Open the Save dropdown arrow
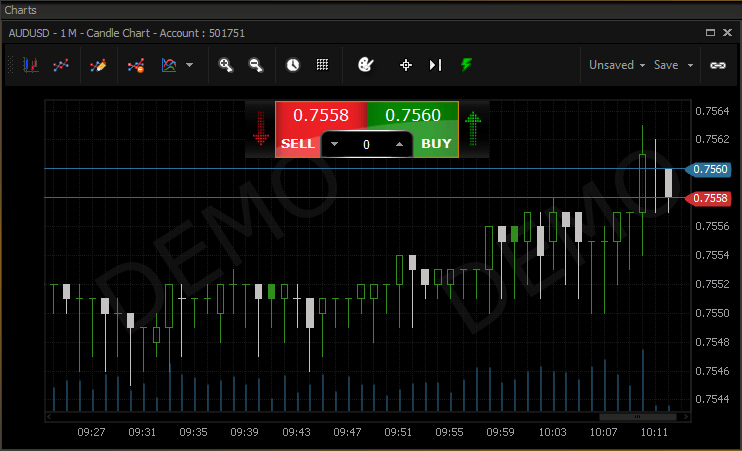This screenshot has width=742, height=451. pyautogui.click(x=690, y=65)
